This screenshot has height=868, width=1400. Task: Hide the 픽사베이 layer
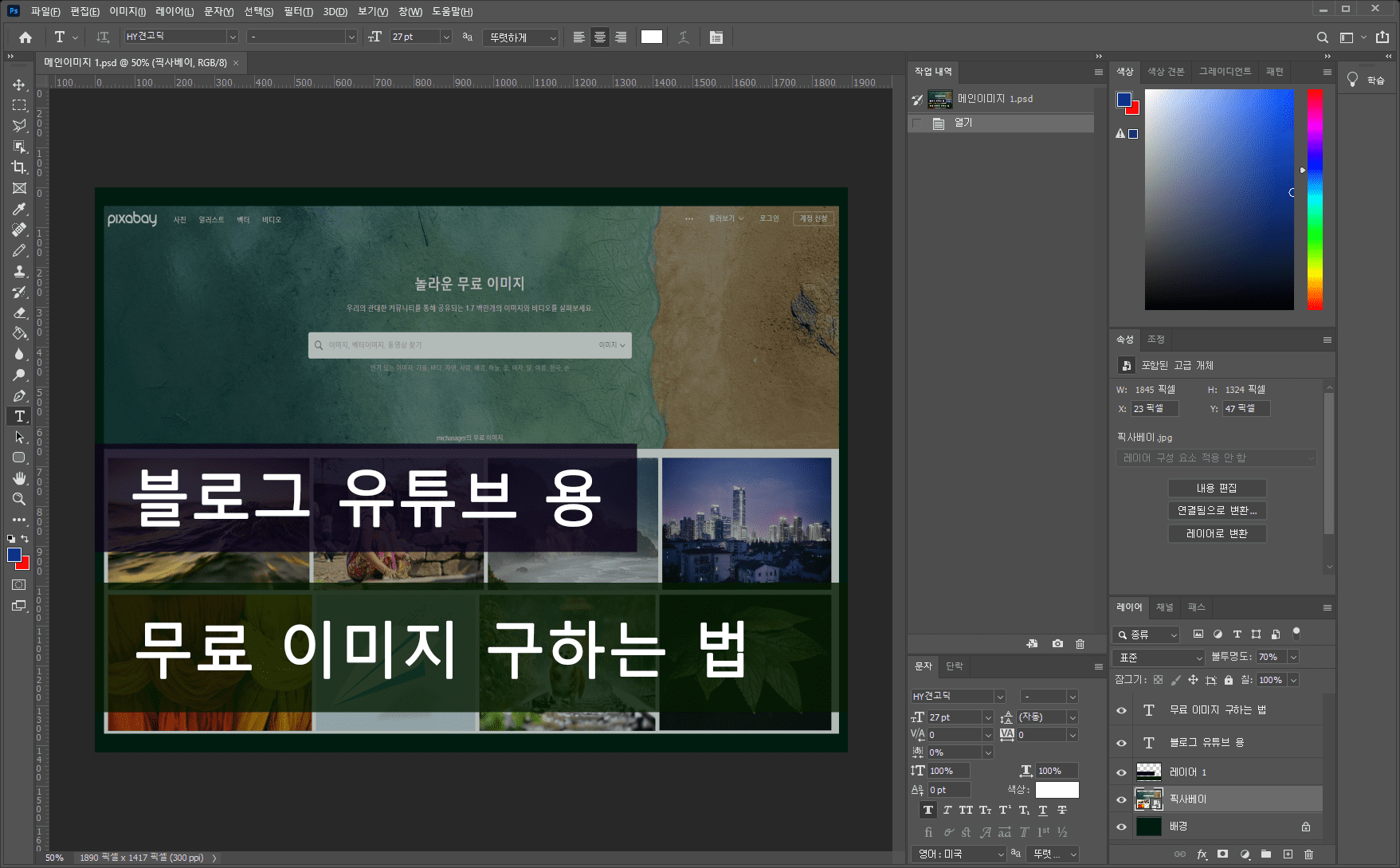point(1120,799)
